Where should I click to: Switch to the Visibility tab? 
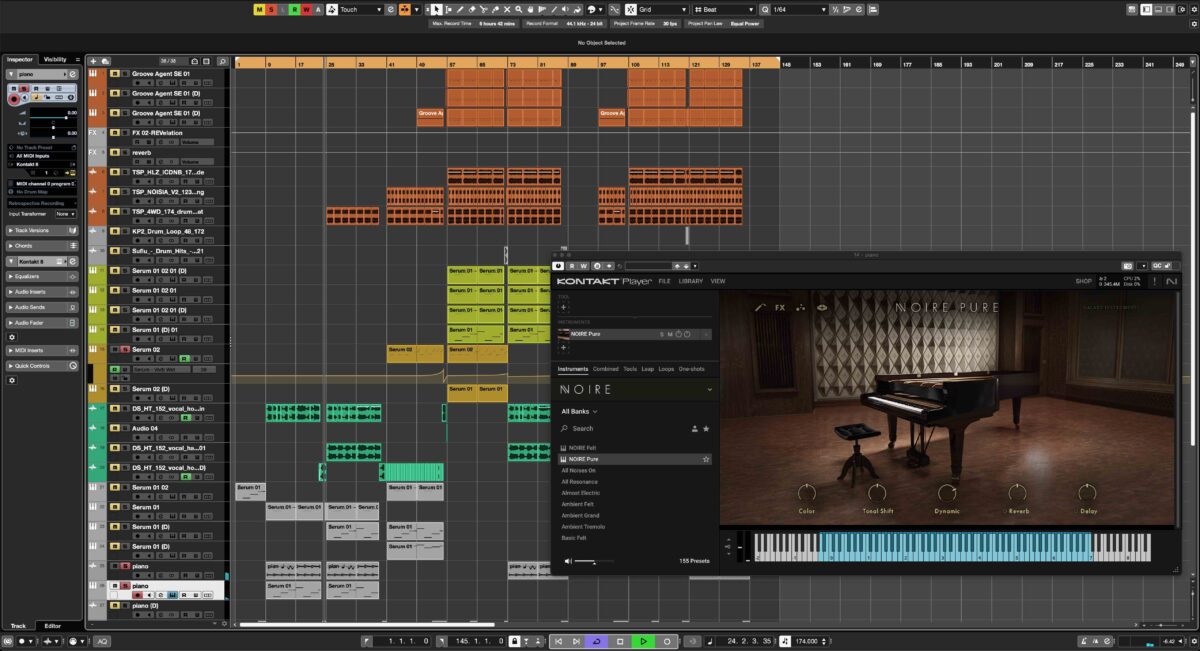pos(55,59)
